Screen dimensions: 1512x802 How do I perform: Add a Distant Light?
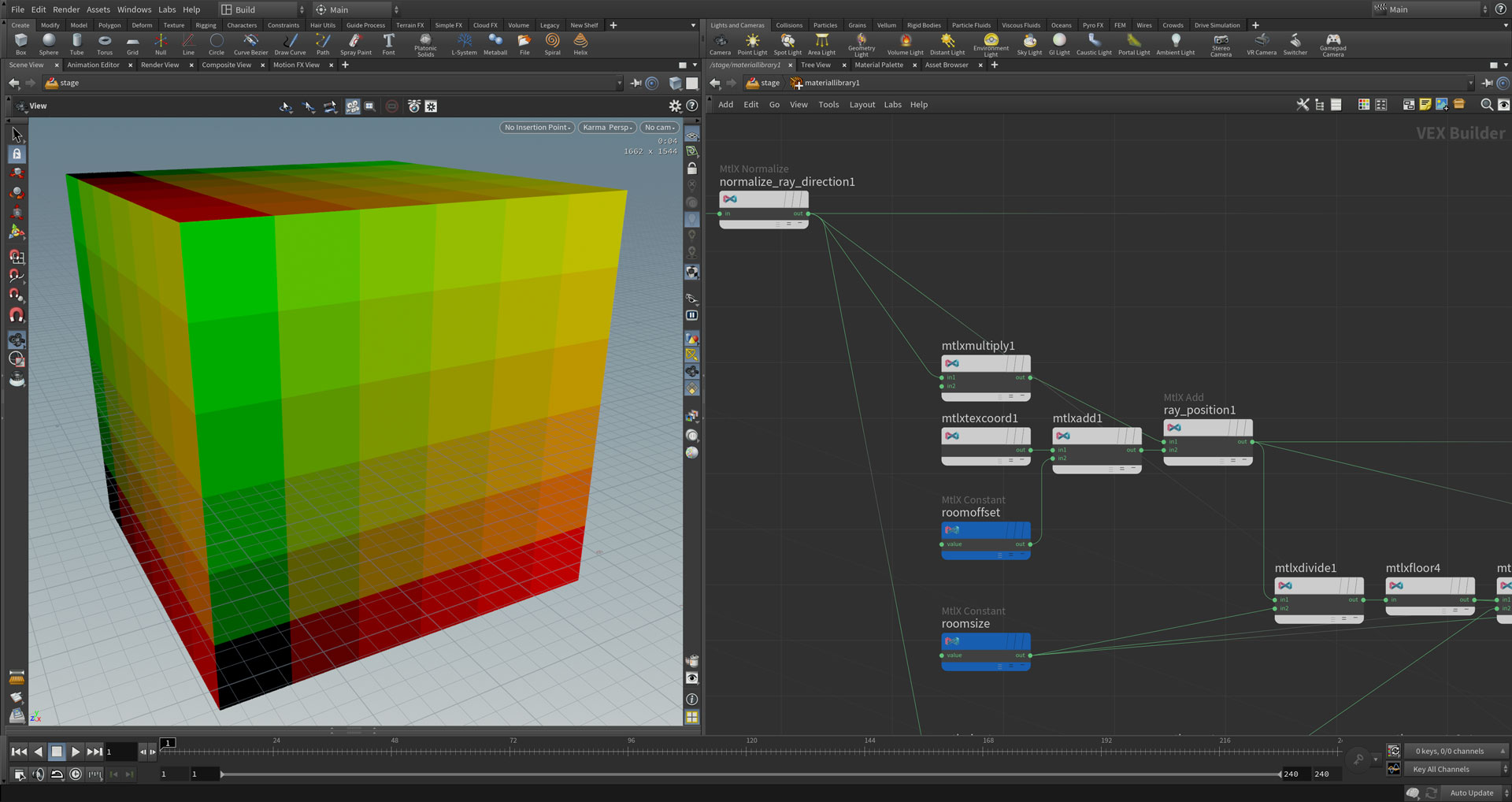[947, 44]
